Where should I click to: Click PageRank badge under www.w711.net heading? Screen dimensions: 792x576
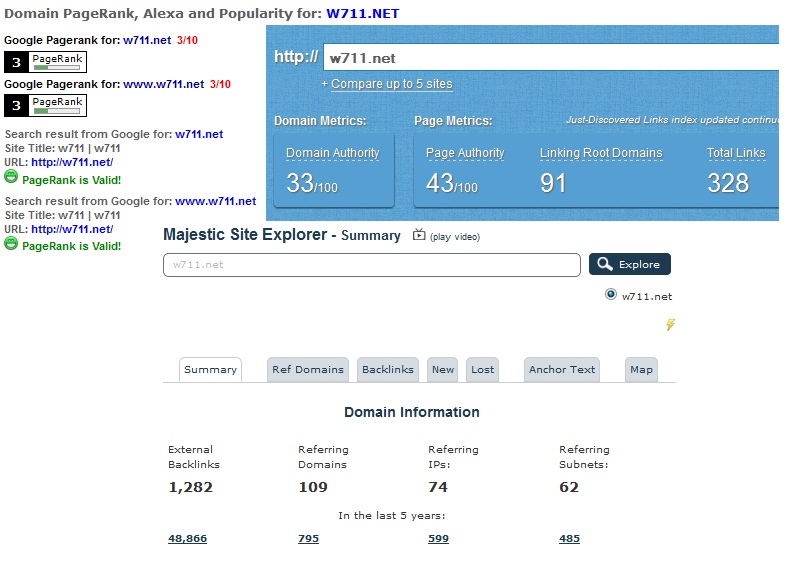(45, 105)
